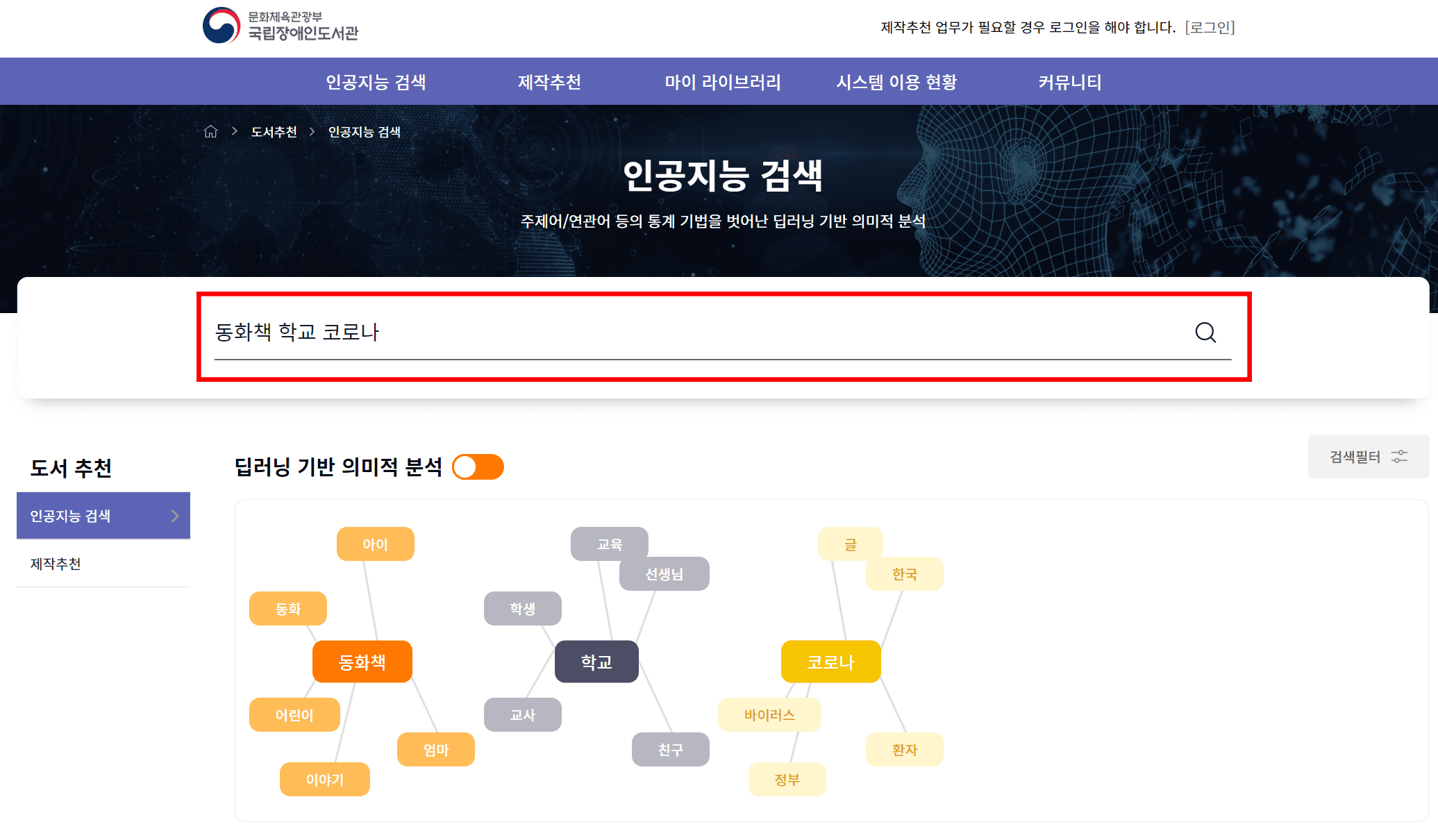Click the orange 동화책 keyword node
The height and width of the screenshot is (840, 1438).
click(362, 662)
